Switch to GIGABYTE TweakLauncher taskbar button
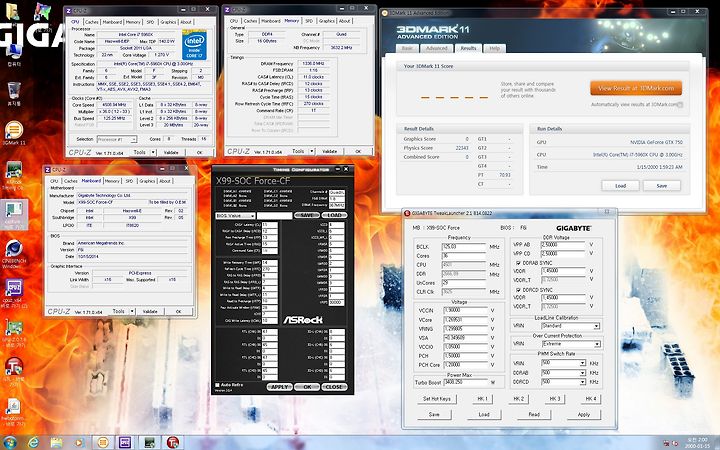Viewport: 720px width, 450px height. [173, 443]
